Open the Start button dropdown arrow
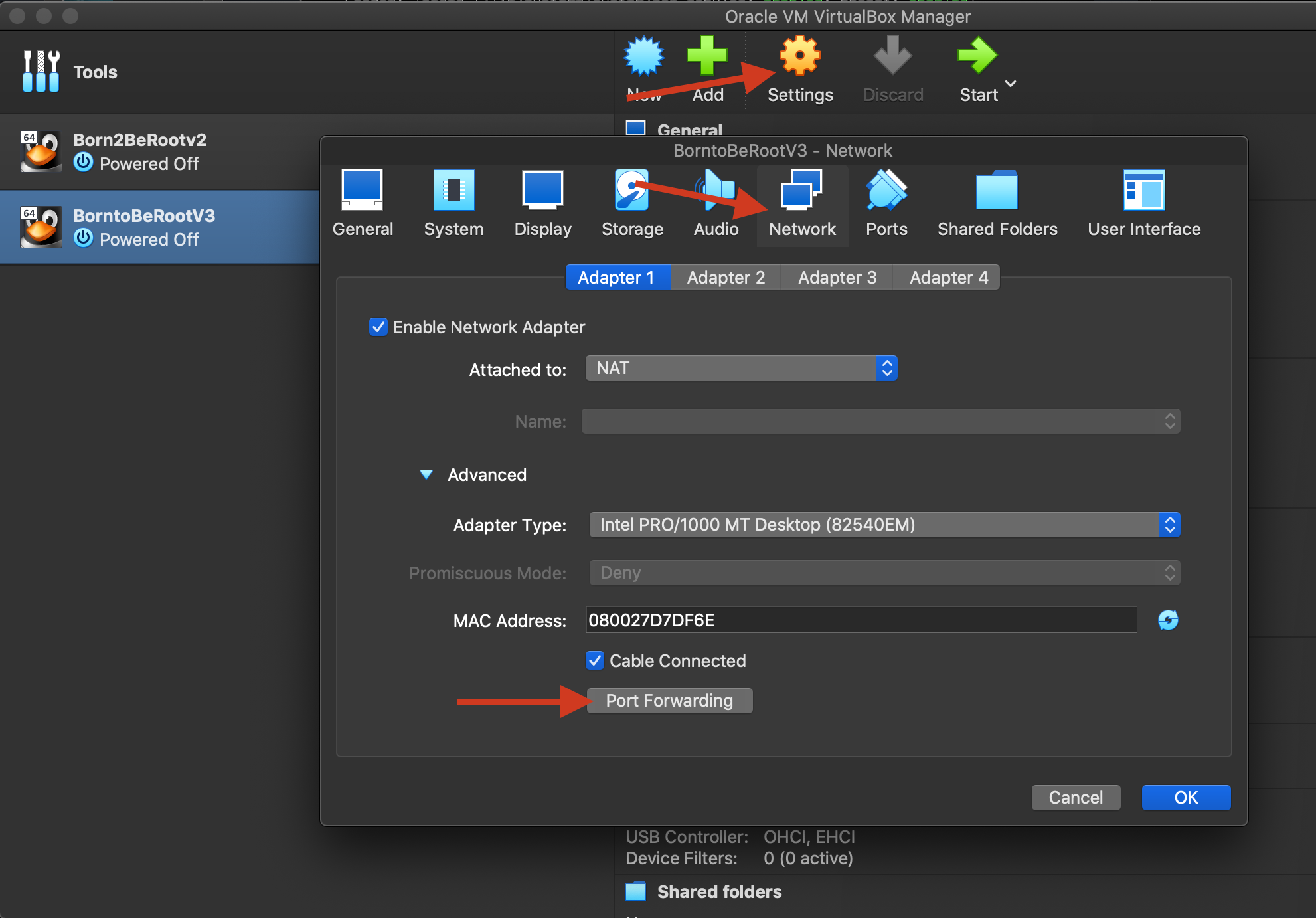Viewport: 1316px width, 918px height. point(1011,84)
